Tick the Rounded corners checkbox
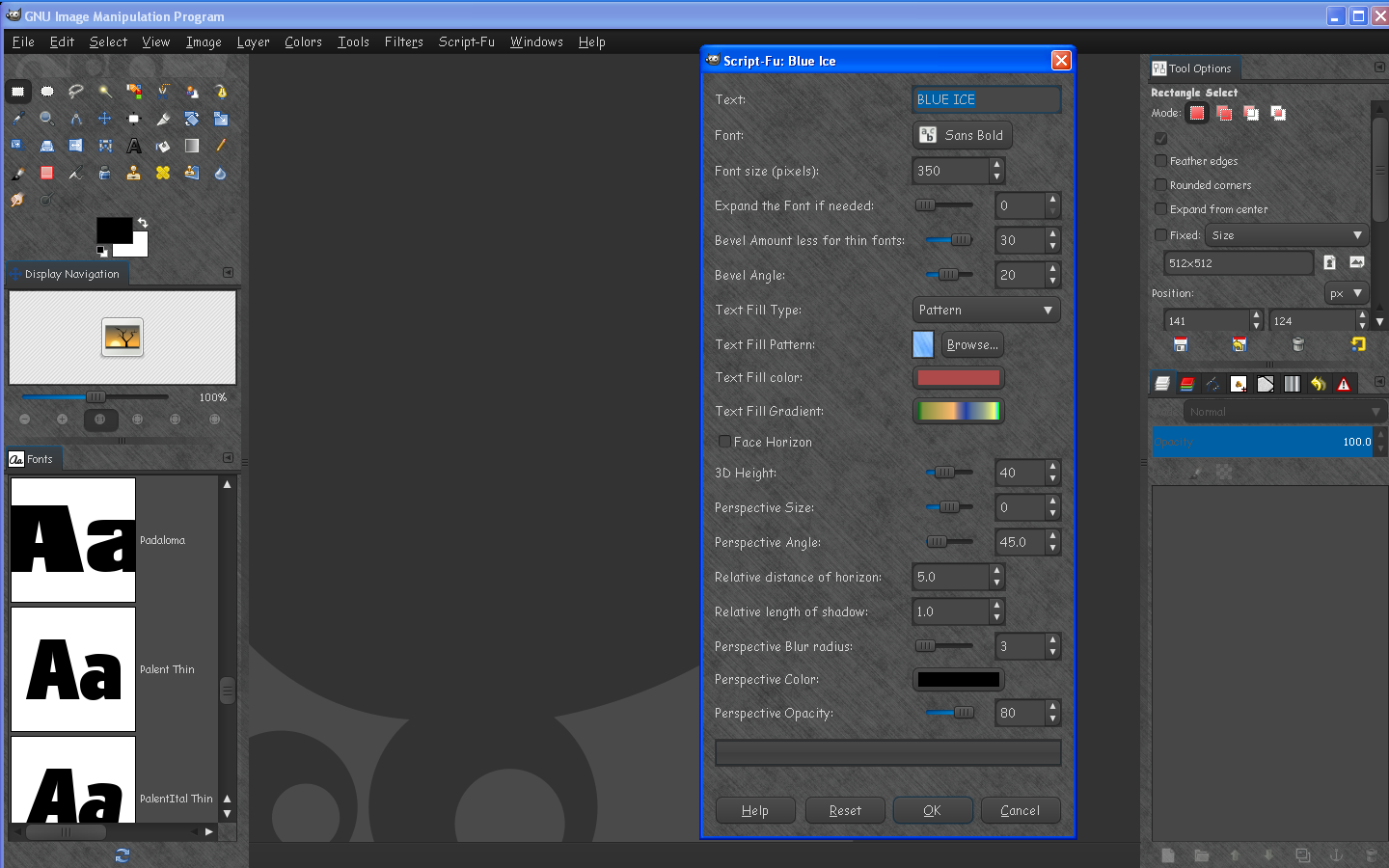Viewport: 1389px width, 868px height. pos(1161,185)
